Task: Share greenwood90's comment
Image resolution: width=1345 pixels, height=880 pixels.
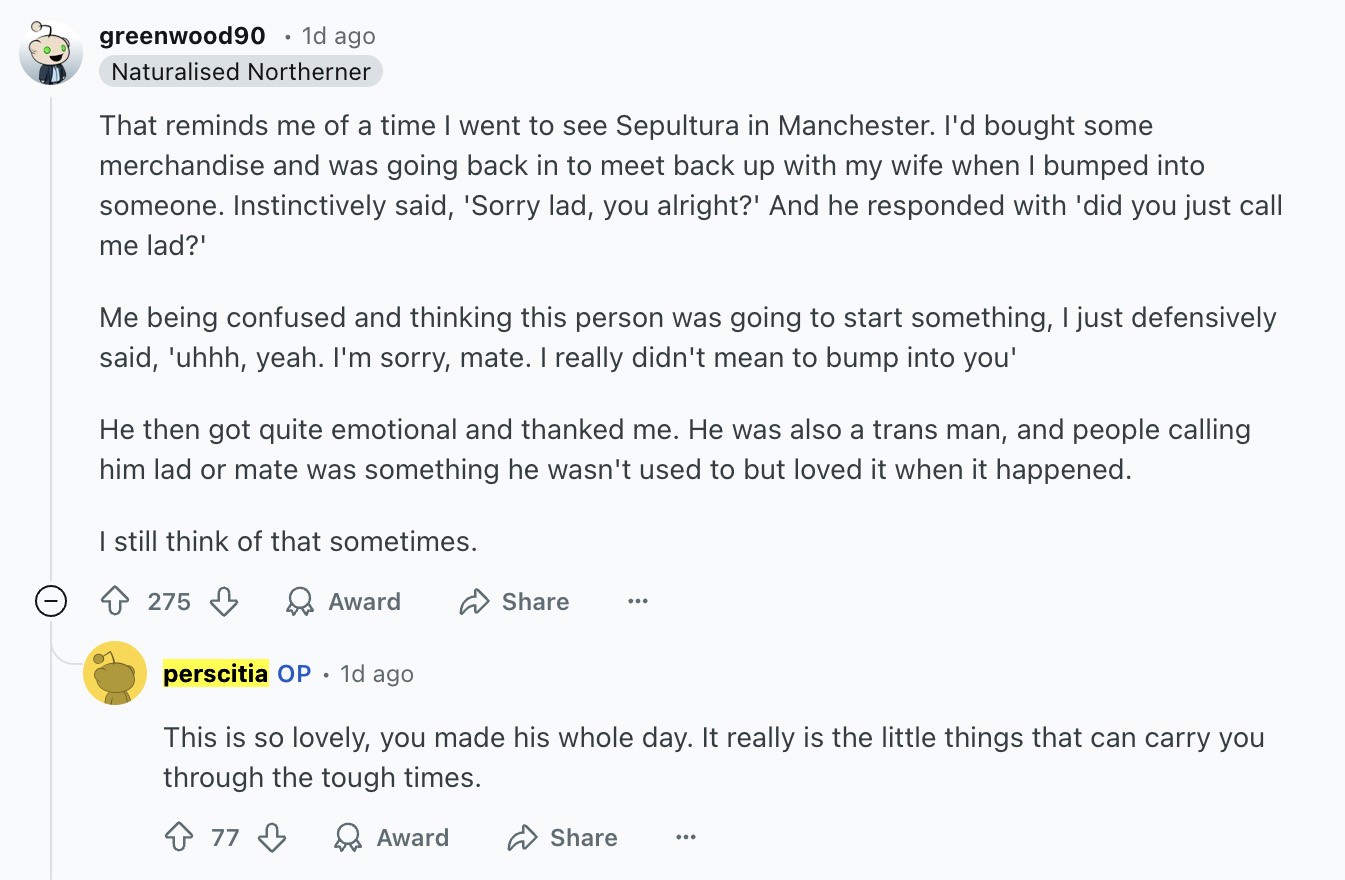Action: coord(513,601)
